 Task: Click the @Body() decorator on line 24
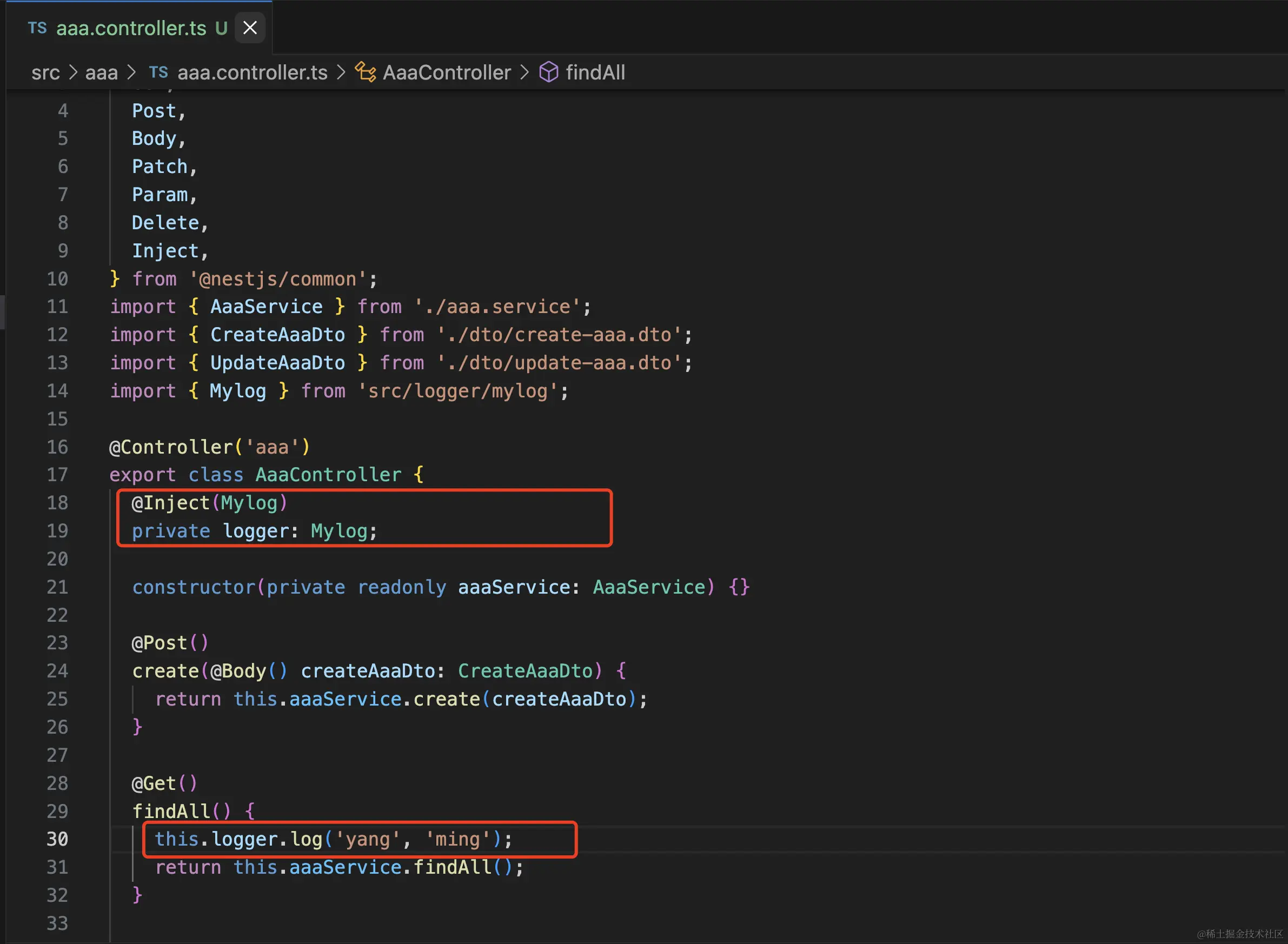click(249, 671)
